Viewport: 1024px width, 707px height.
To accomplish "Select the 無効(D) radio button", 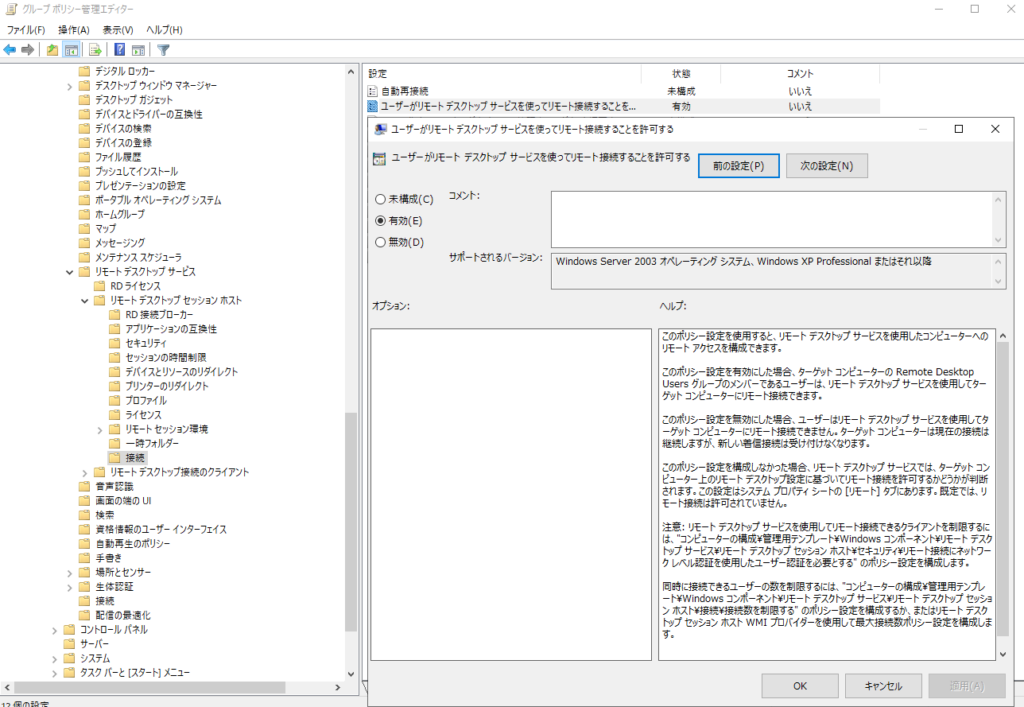I will pos(380,242).
